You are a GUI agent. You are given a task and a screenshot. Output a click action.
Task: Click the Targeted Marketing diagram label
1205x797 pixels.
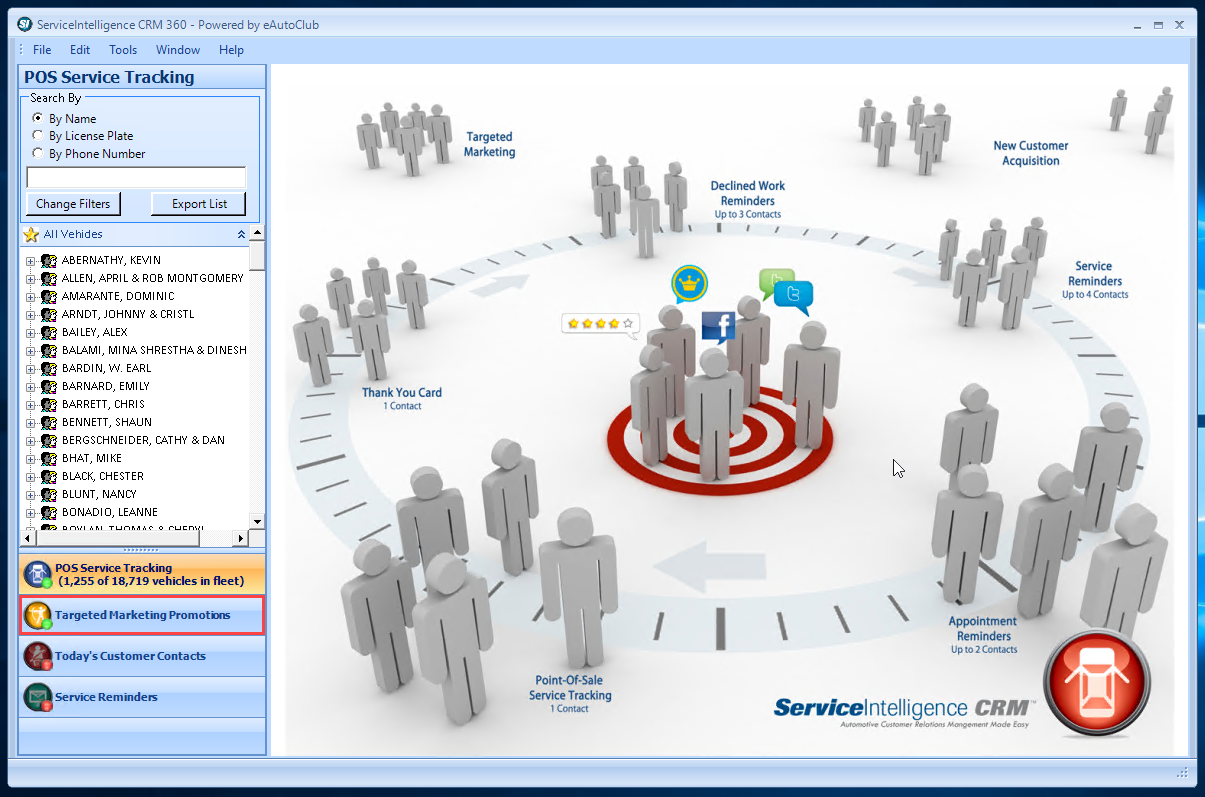click(x=489, y=144)
